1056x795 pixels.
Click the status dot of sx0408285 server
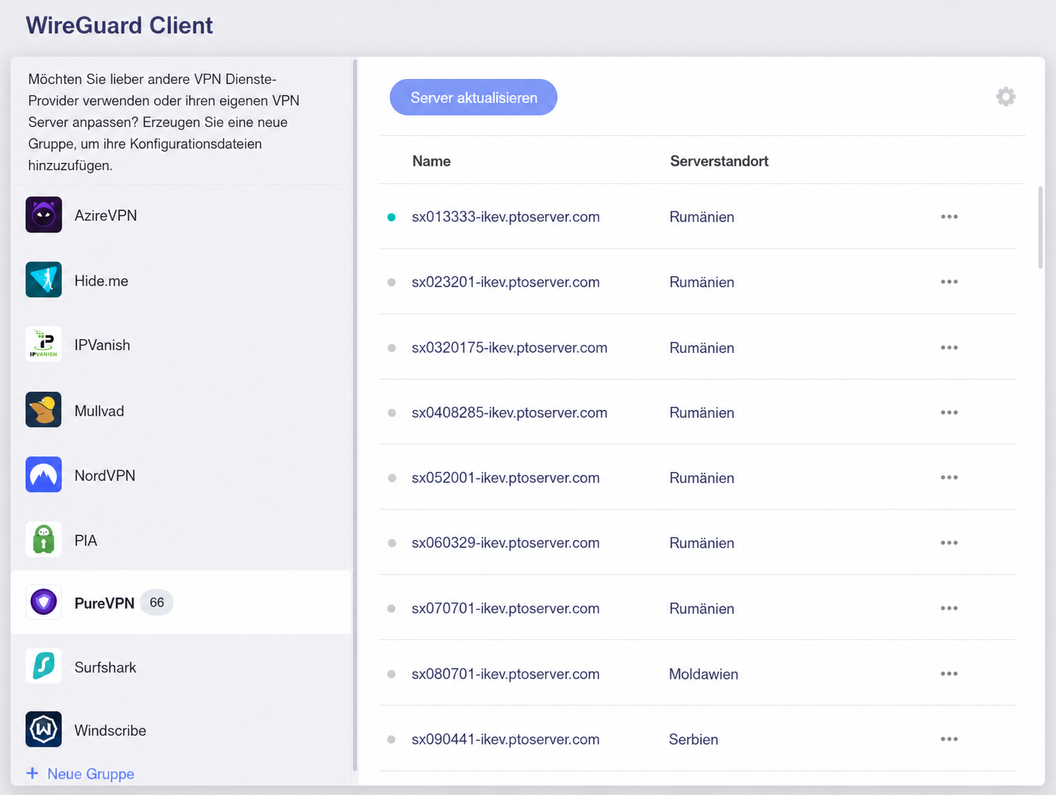click(391, 412)
